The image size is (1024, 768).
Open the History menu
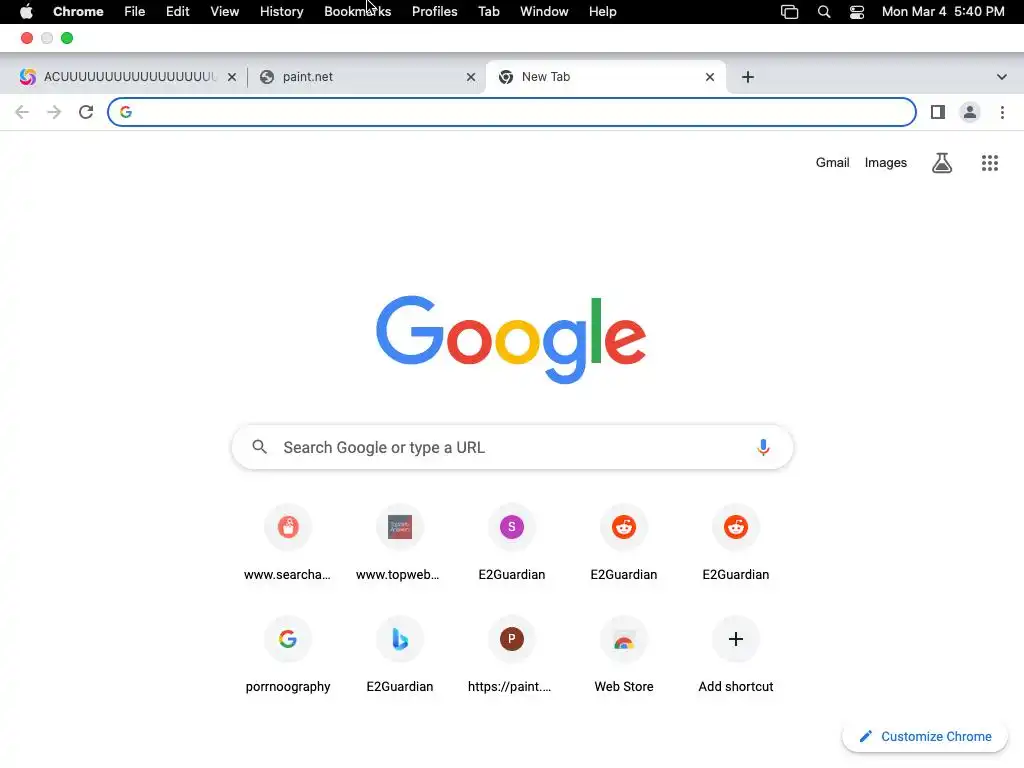281,12
